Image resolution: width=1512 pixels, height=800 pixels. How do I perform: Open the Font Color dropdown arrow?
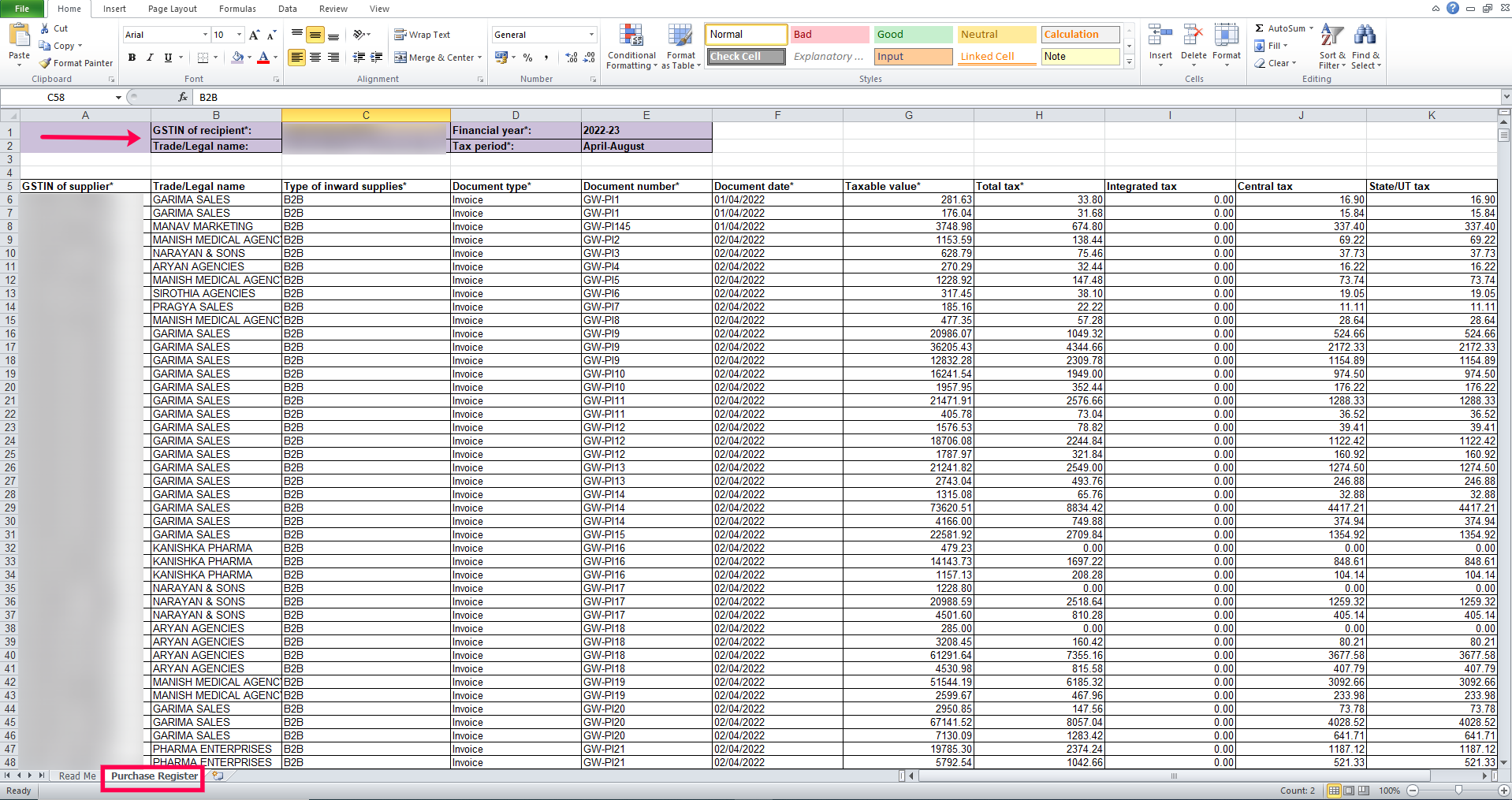[275, 58]
